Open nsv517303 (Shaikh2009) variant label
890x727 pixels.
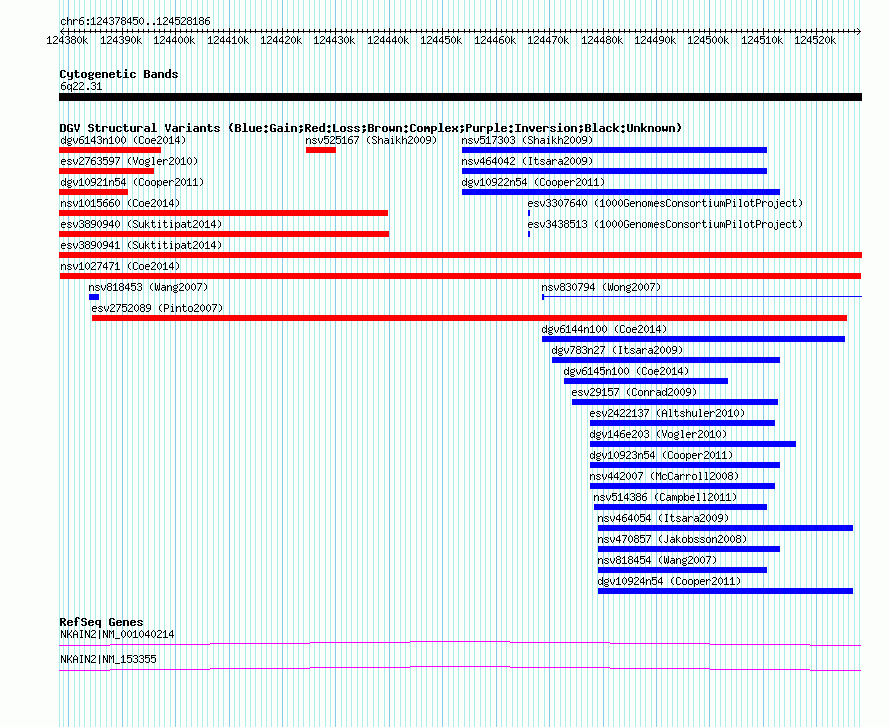pyautogui.click(x=527, y=140)
